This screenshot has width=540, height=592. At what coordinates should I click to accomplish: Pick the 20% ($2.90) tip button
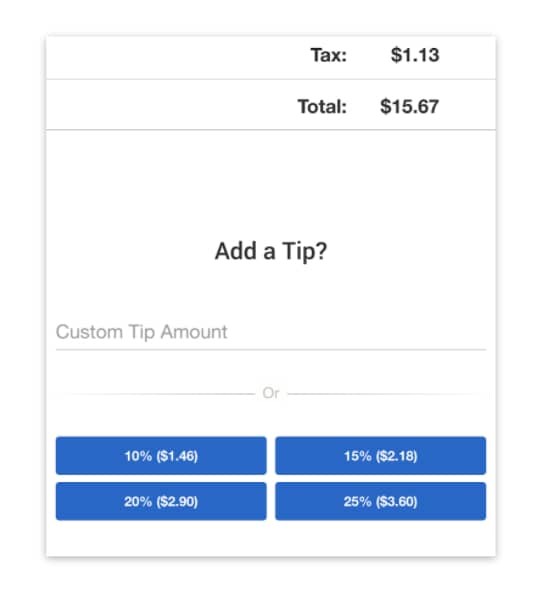click(161, 501)
